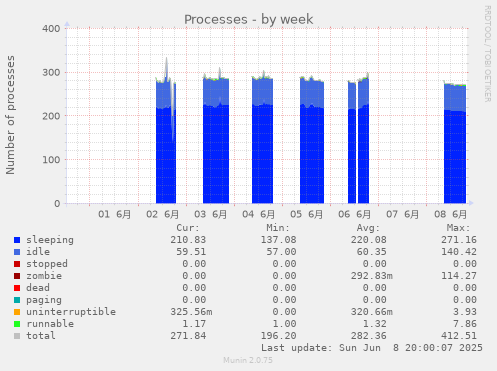Select sleeping maximum value 271.16

click(459, 240)
